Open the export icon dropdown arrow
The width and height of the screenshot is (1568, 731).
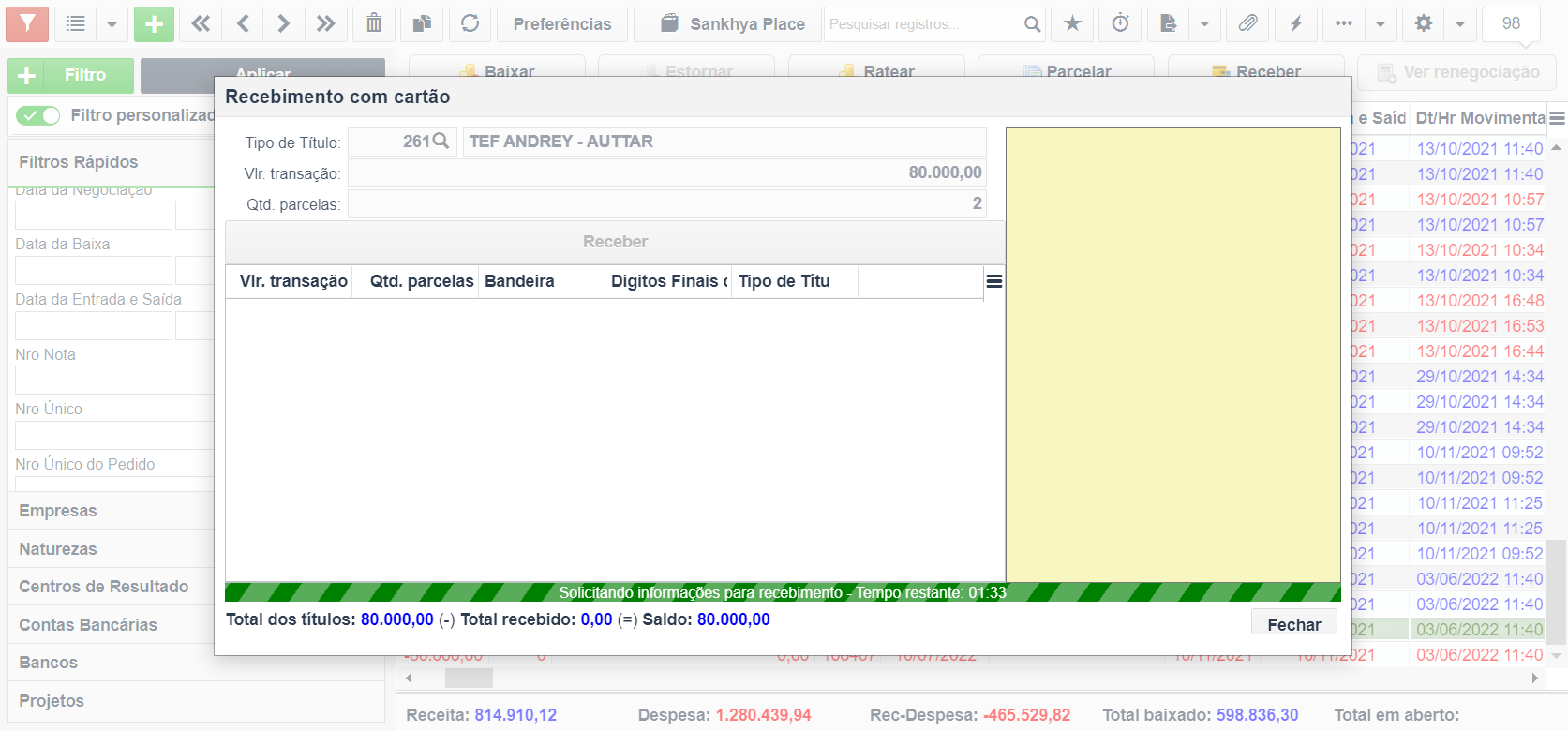[1204, 23]
